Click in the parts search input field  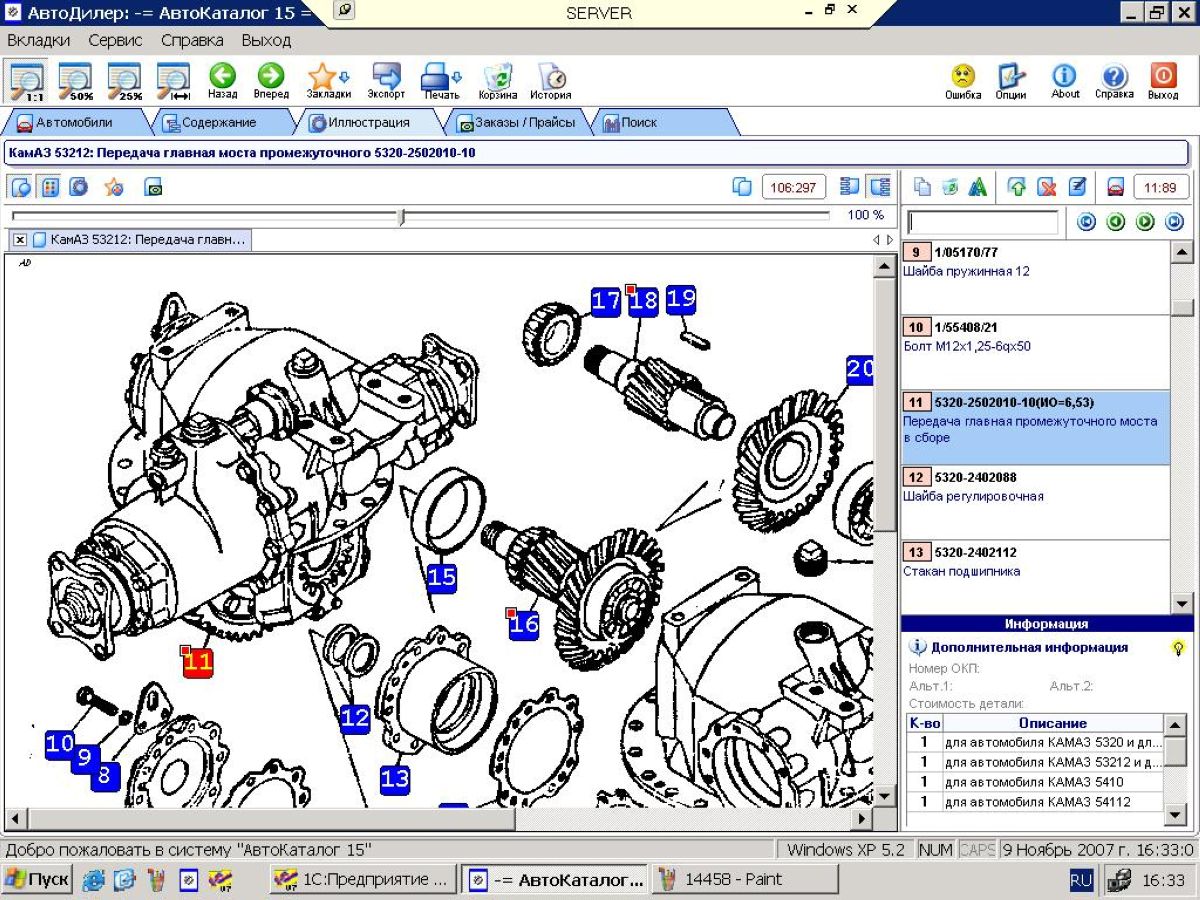pos(983,222)
